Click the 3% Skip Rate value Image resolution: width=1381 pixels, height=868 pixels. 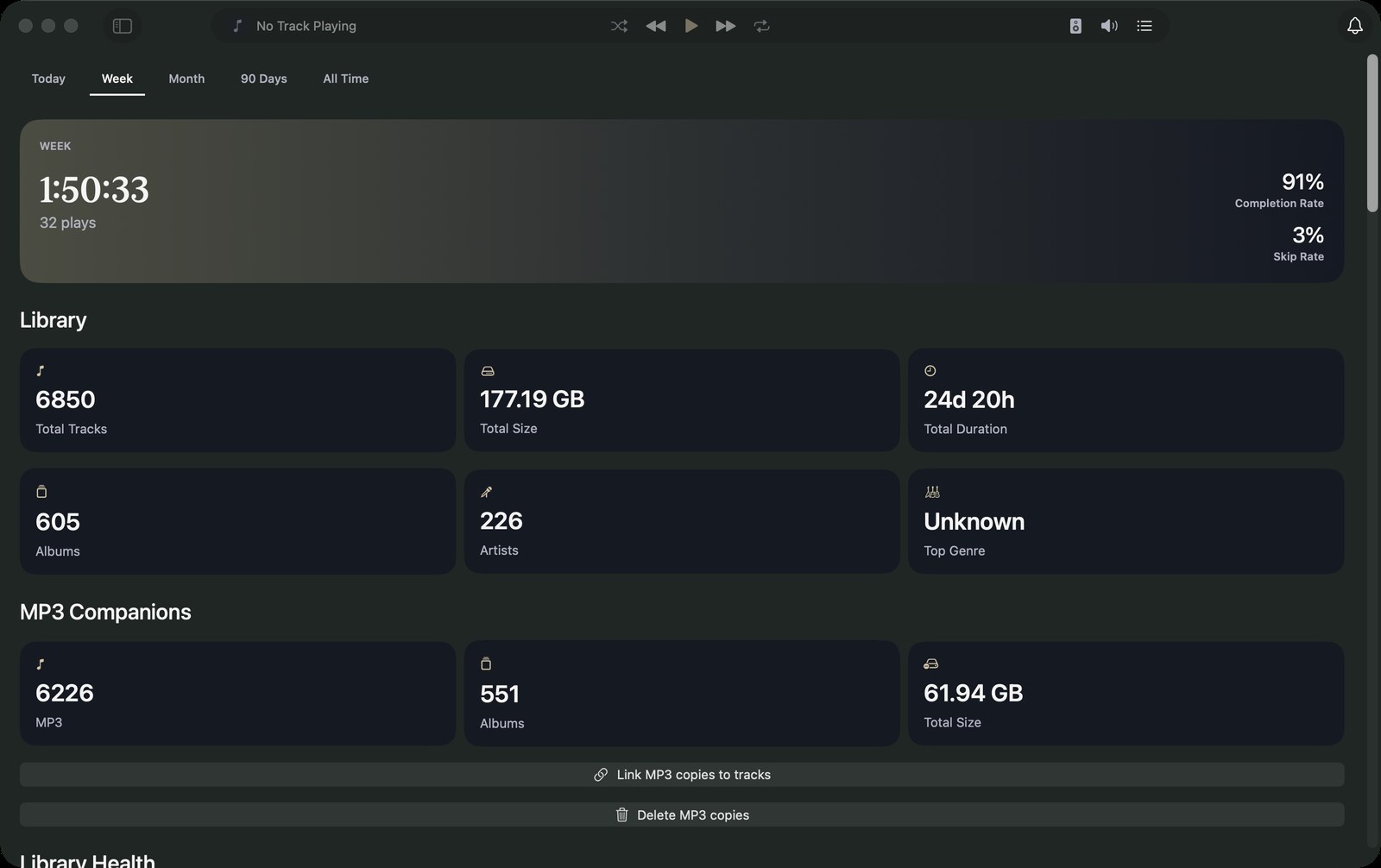1308,235
